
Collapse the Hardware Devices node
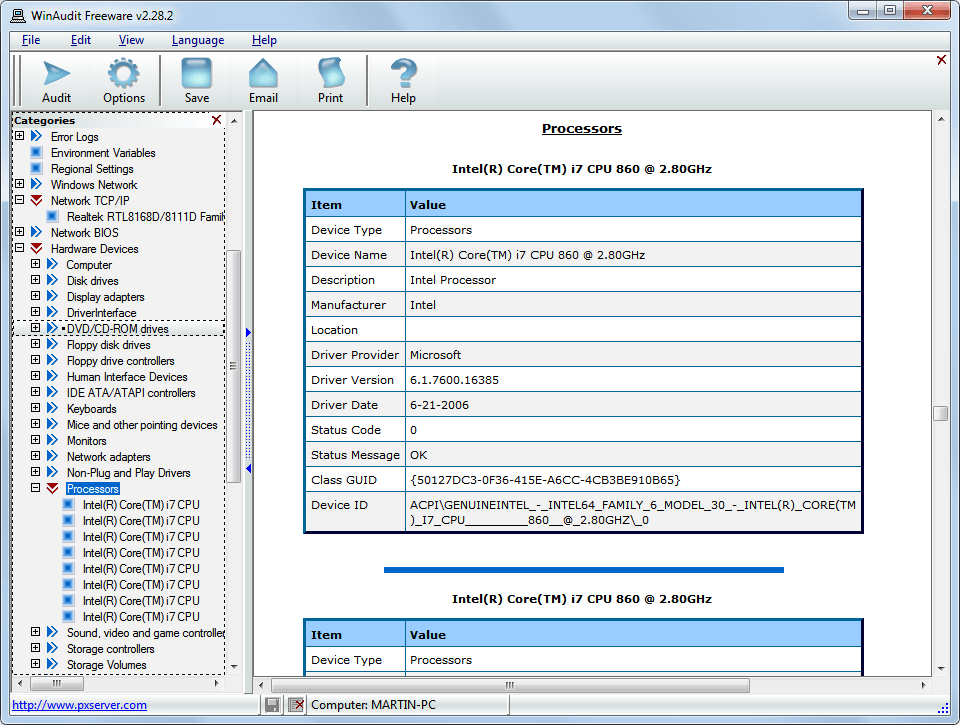click(x=20, y=248)
